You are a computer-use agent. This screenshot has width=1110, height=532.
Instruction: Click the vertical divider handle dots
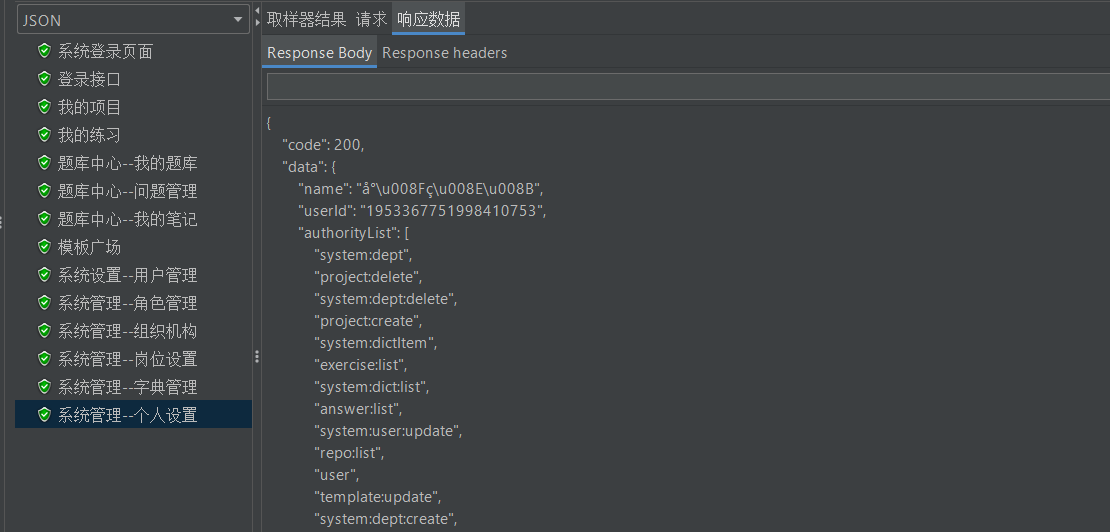click(256, 357)
